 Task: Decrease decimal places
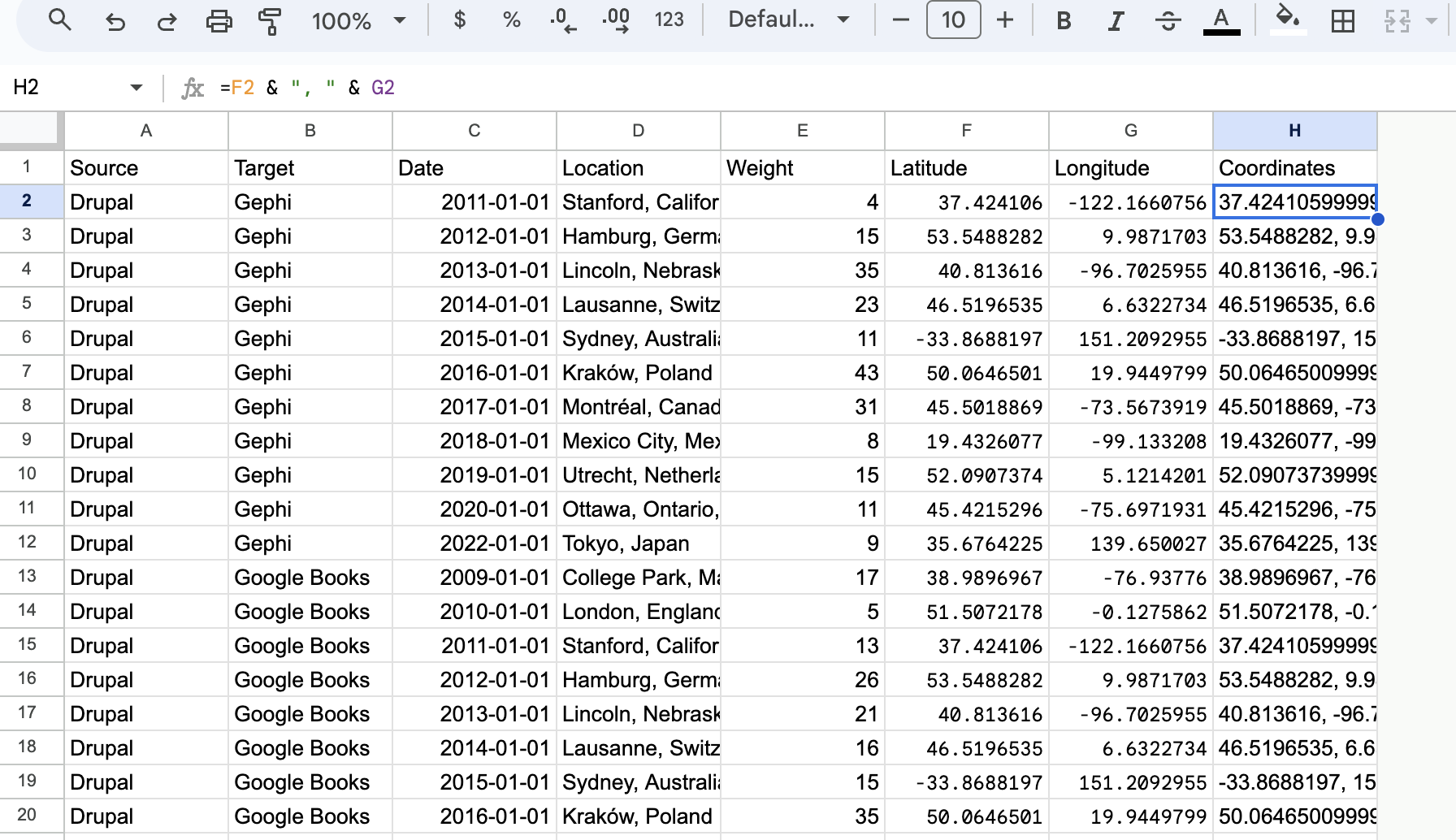coord(563,20)
